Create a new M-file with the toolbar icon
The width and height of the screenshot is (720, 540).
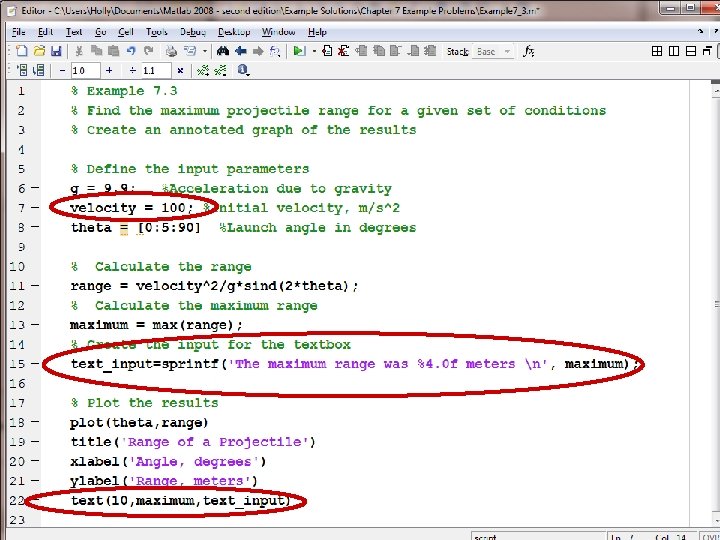tap(22, 51)
